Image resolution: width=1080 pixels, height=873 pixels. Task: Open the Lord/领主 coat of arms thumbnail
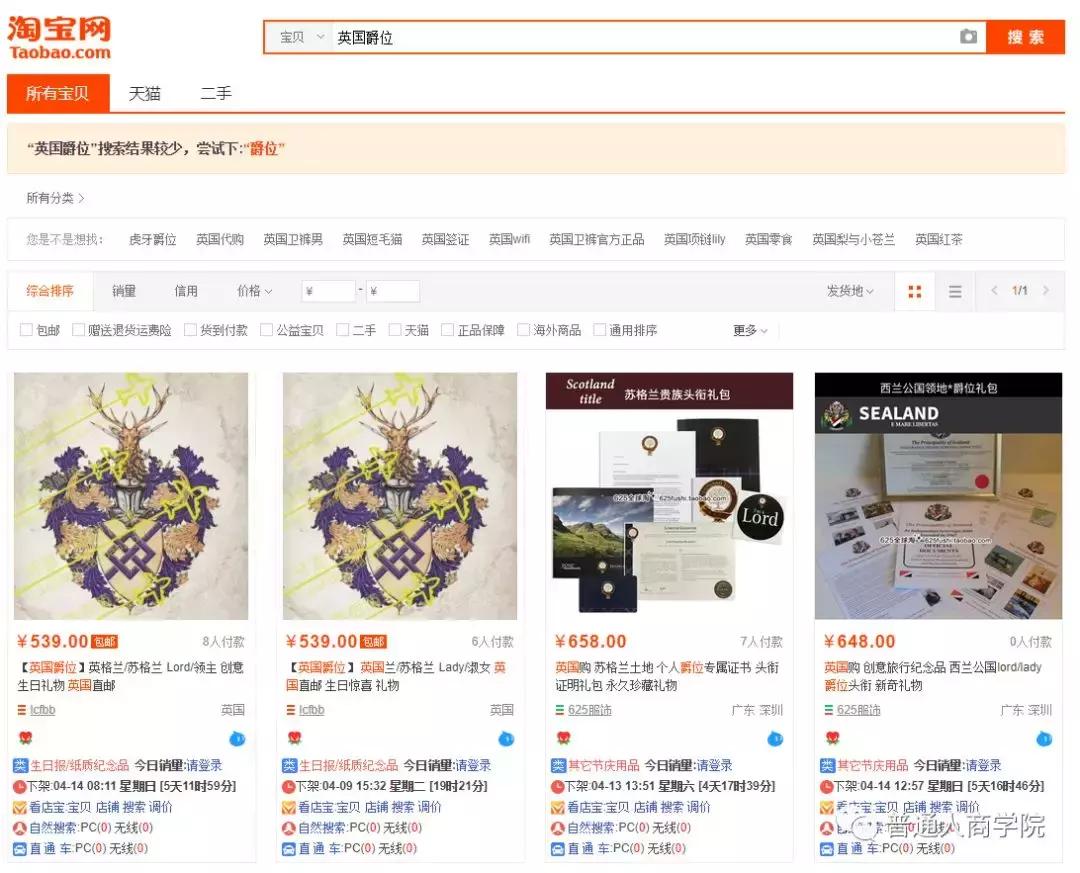coord(131,496)
